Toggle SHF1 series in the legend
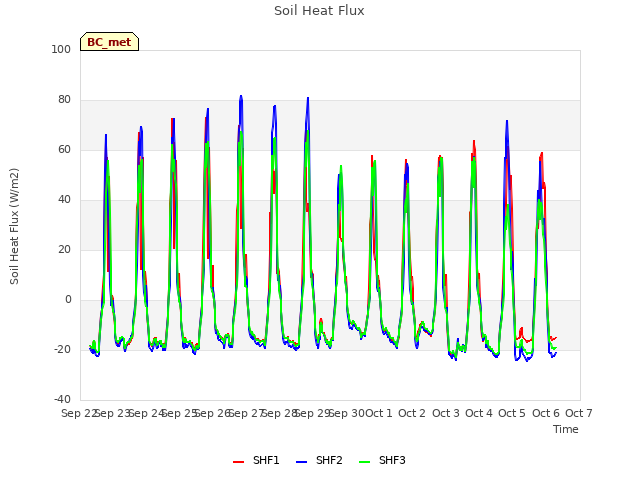 pyautogui.click(x=256, y=460)
